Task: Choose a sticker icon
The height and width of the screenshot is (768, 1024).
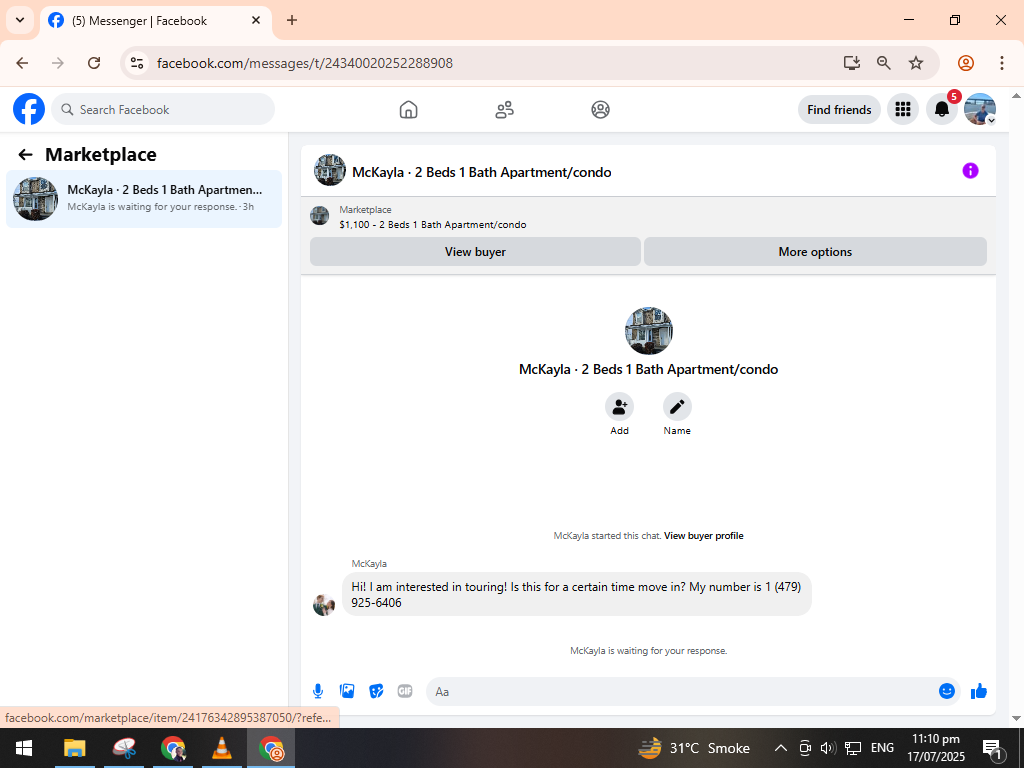Action: pyautogui.click(x=376, y=691)
